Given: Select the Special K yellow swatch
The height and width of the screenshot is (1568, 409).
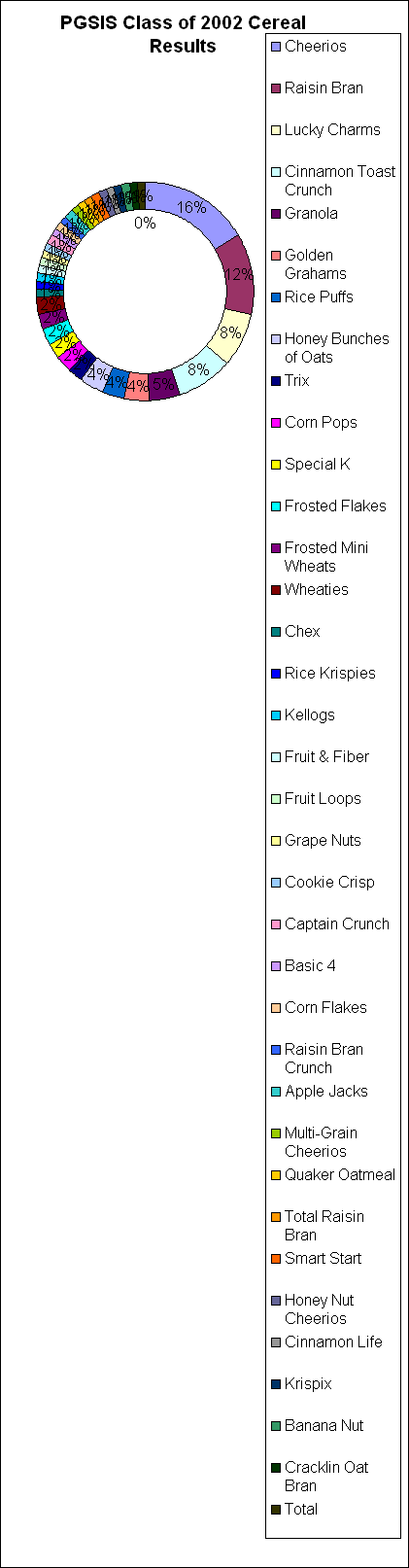Looking at the screenshot, I should [x=276, y=465].
